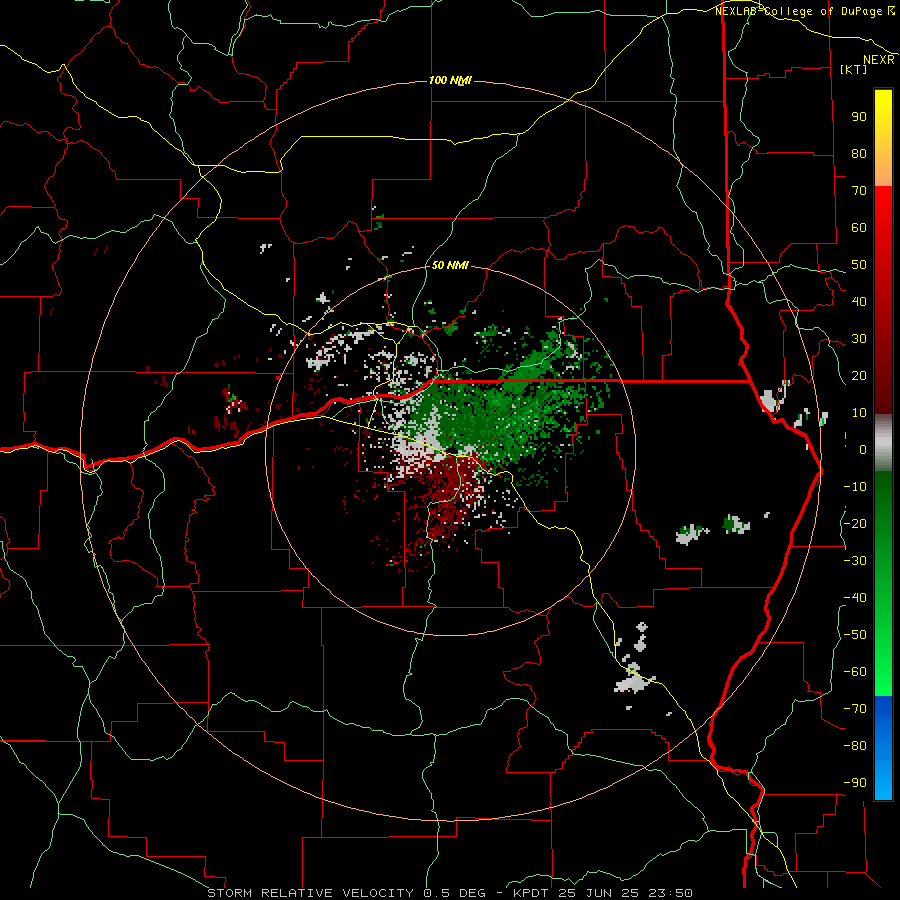
Task: Click the 'KPDT 25 JUN 25 23:50' timestamp
Action: coord(601,893)
